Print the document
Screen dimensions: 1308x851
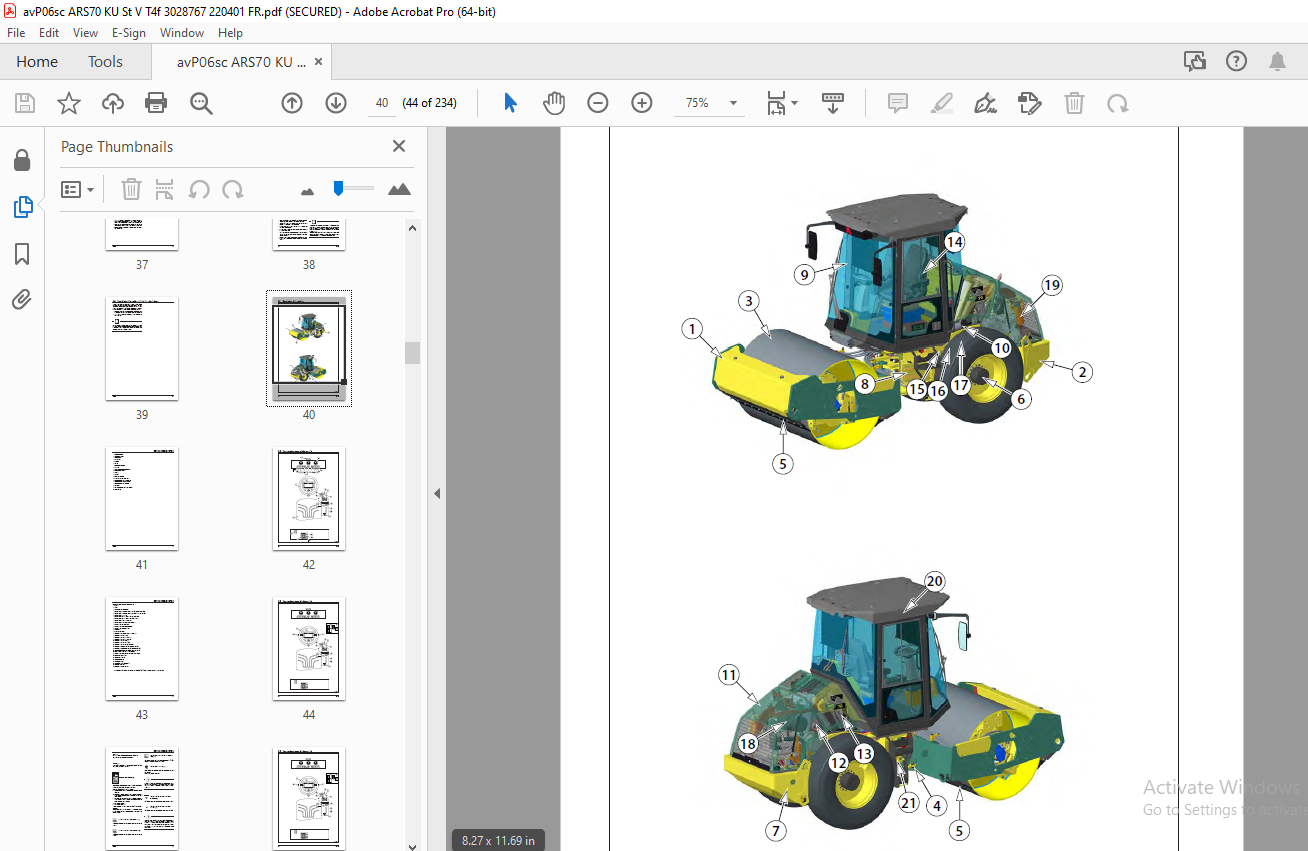click(x=156, y=103)
